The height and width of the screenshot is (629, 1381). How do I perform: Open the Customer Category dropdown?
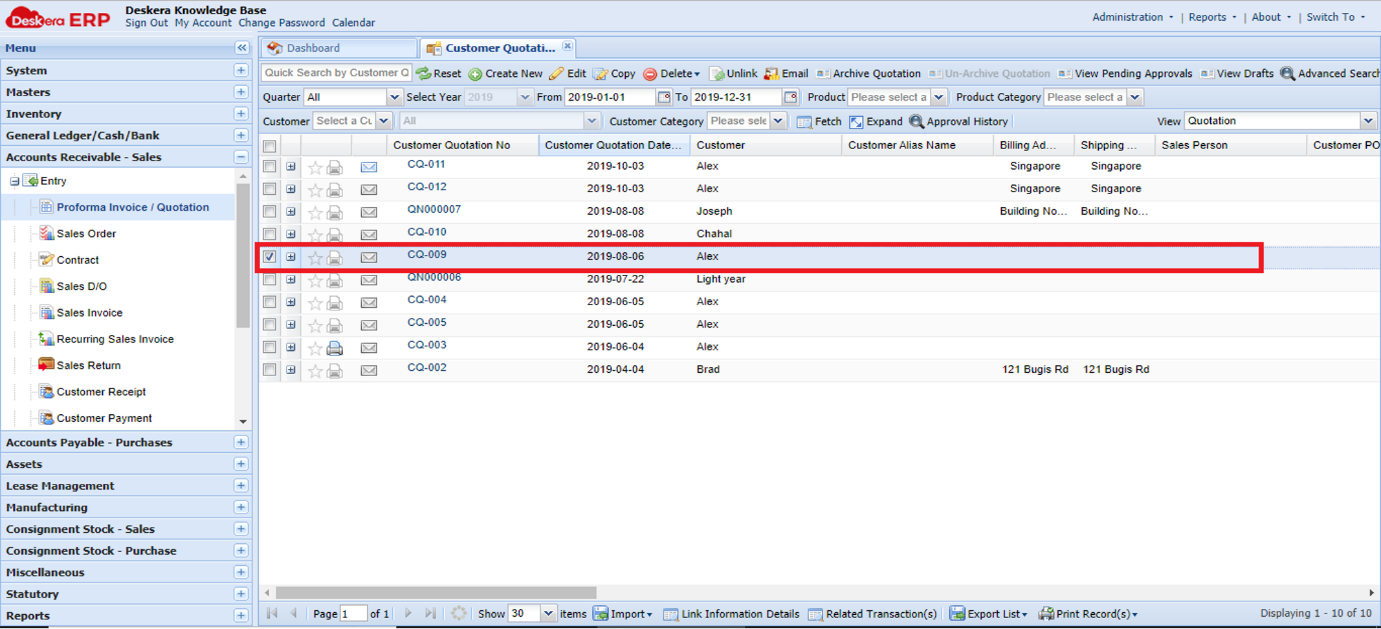(777, 122)
